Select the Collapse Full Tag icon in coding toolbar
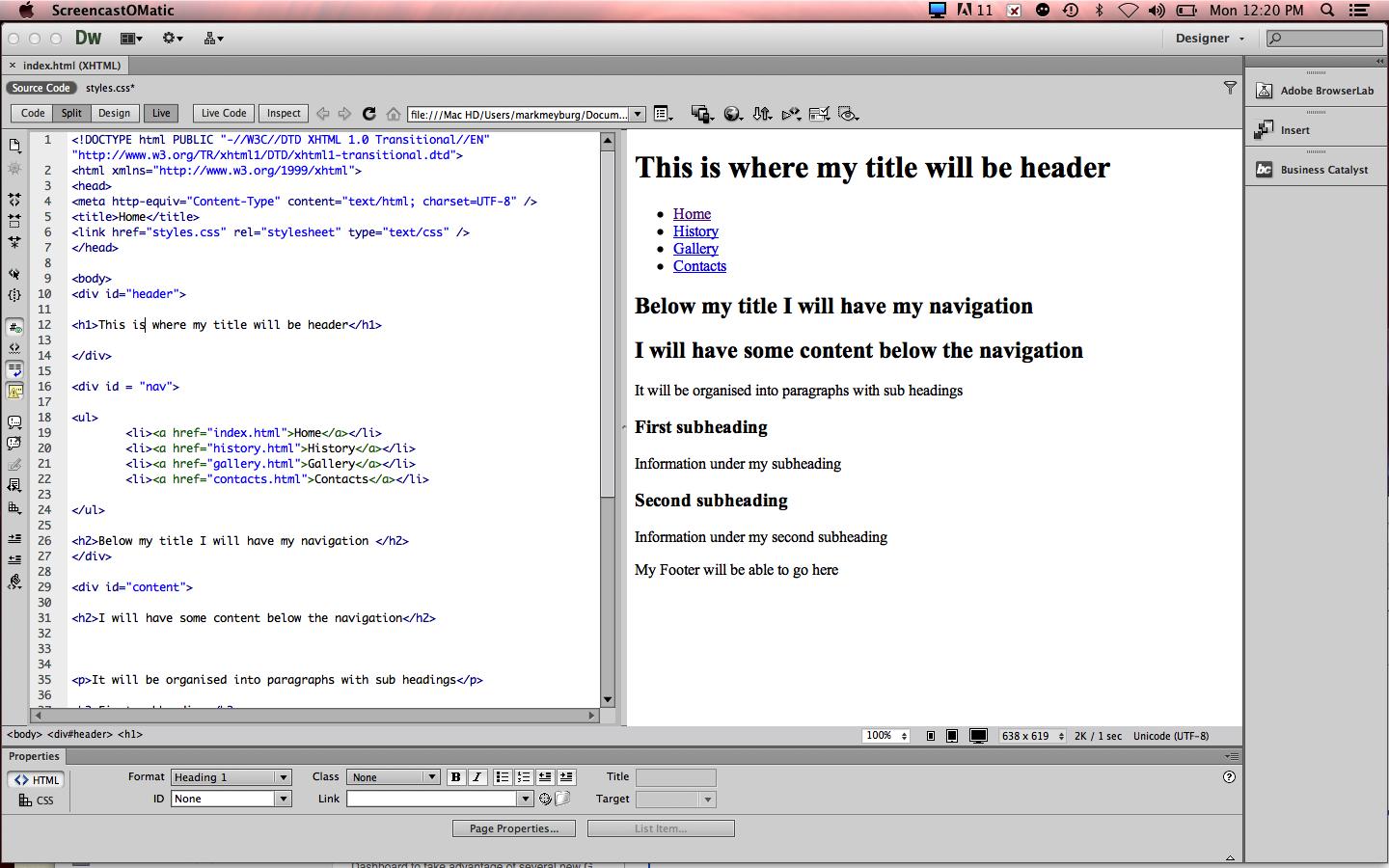This screenshot has width=1389, height=868. tap(14, 201)
